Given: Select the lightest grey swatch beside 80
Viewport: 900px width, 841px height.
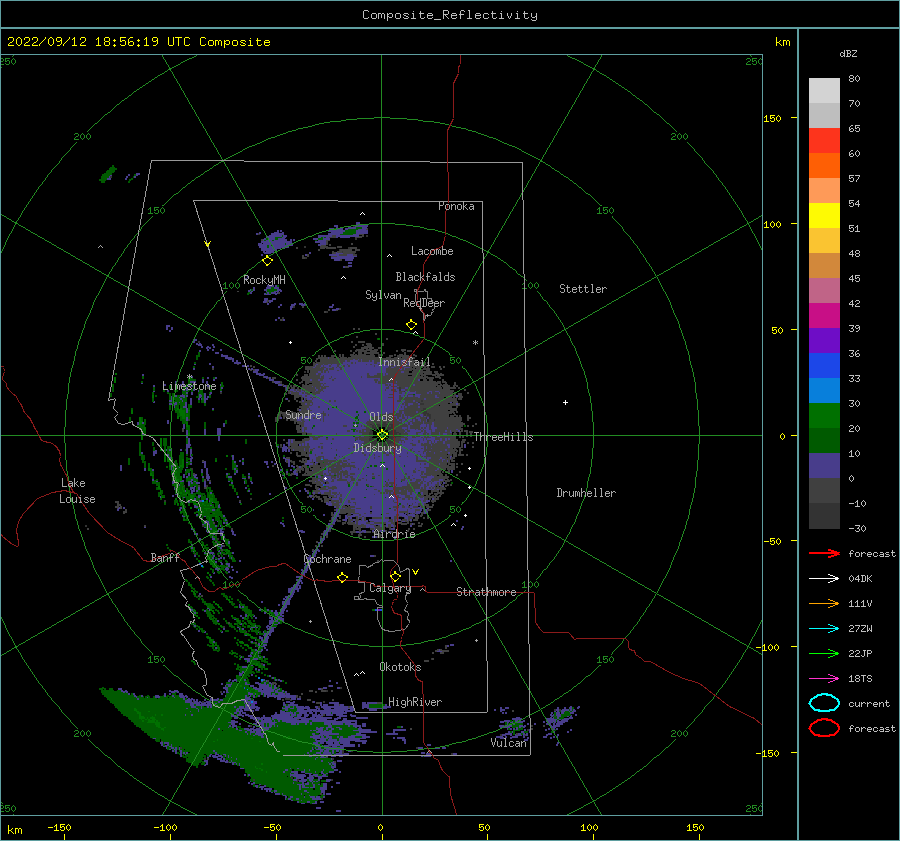Looking at the screenshot, I should tap(824, 91).
